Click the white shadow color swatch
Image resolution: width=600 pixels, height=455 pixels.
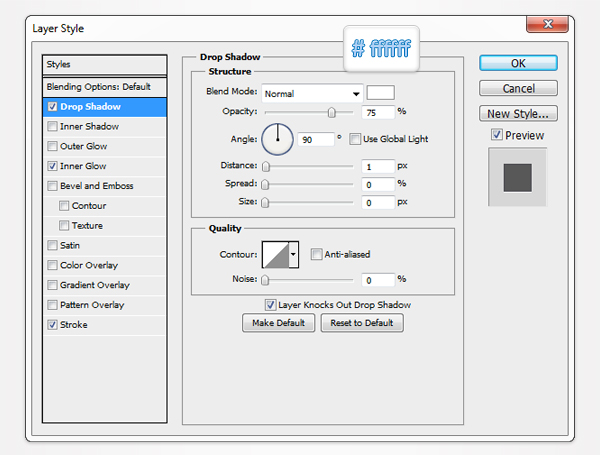[380, 94]
